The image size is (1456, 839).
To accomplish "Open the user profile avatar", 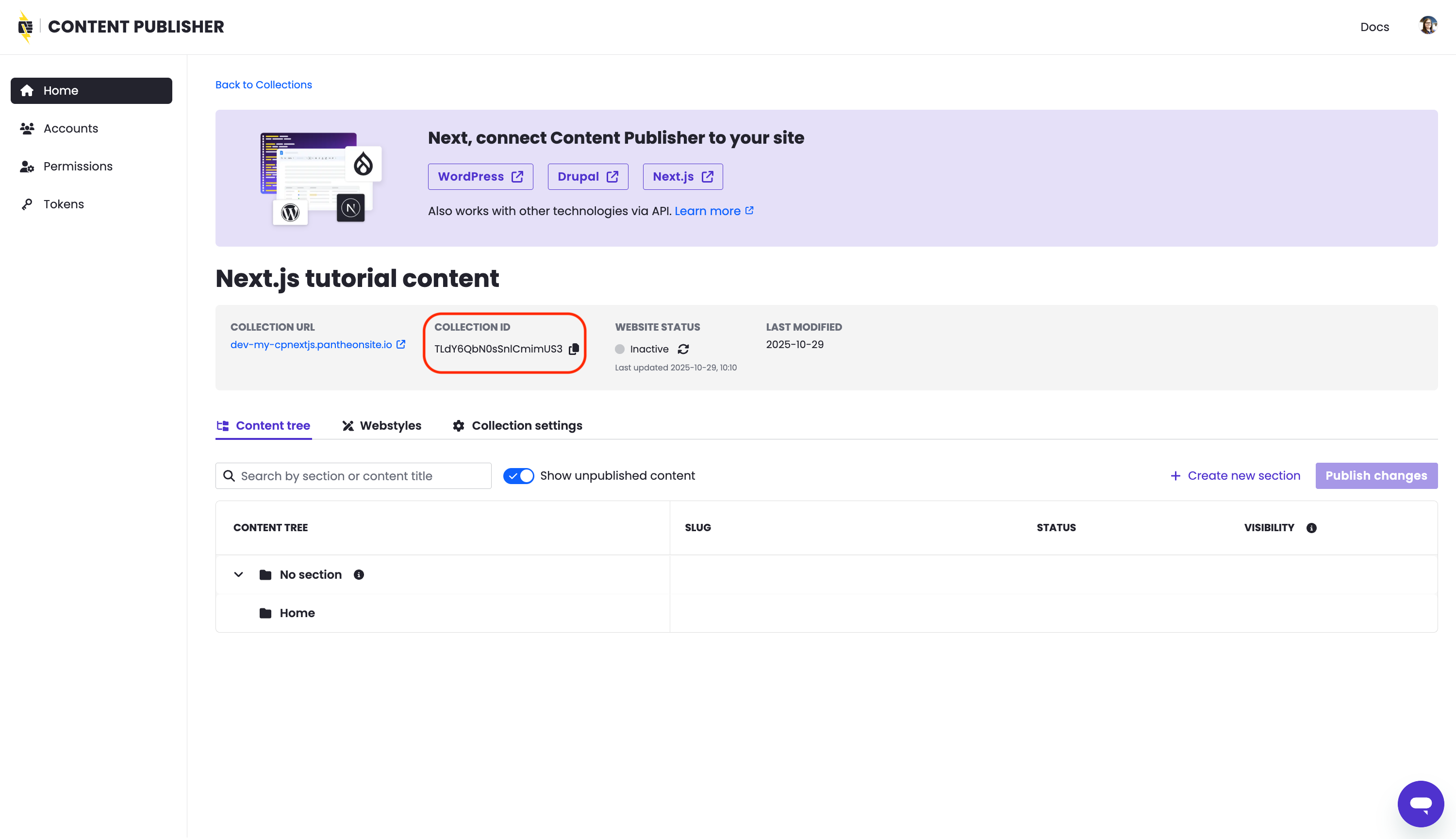I will 1428,25.
